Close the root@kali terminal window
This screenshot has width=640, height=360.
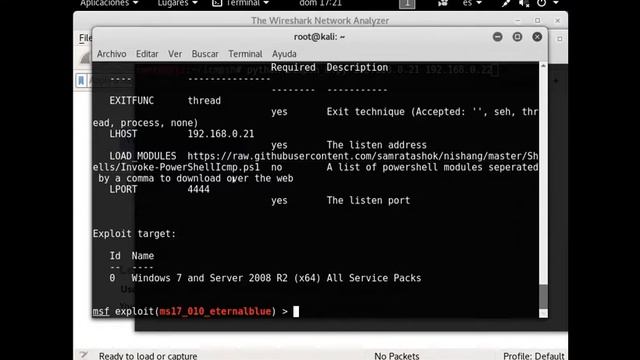click(537, 37)
